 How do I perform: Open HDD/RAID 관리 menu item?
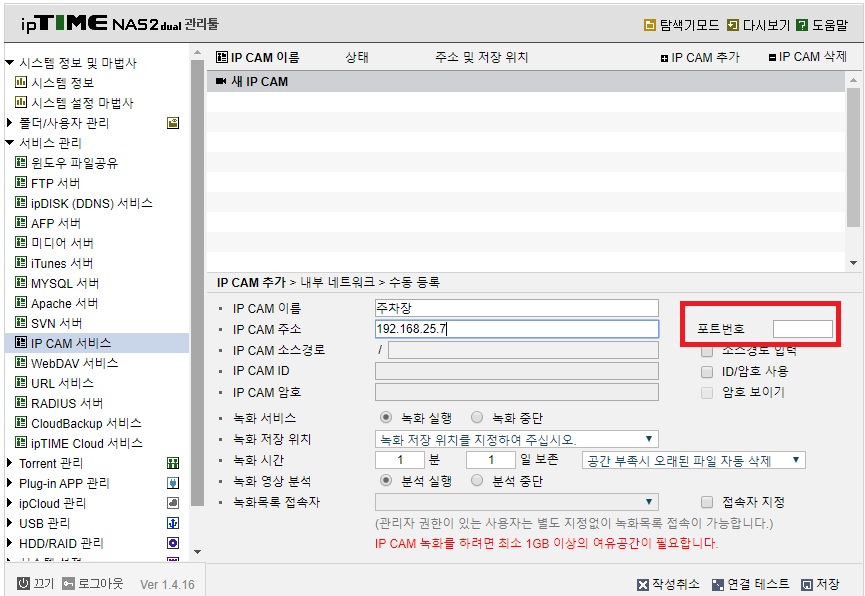61,544
